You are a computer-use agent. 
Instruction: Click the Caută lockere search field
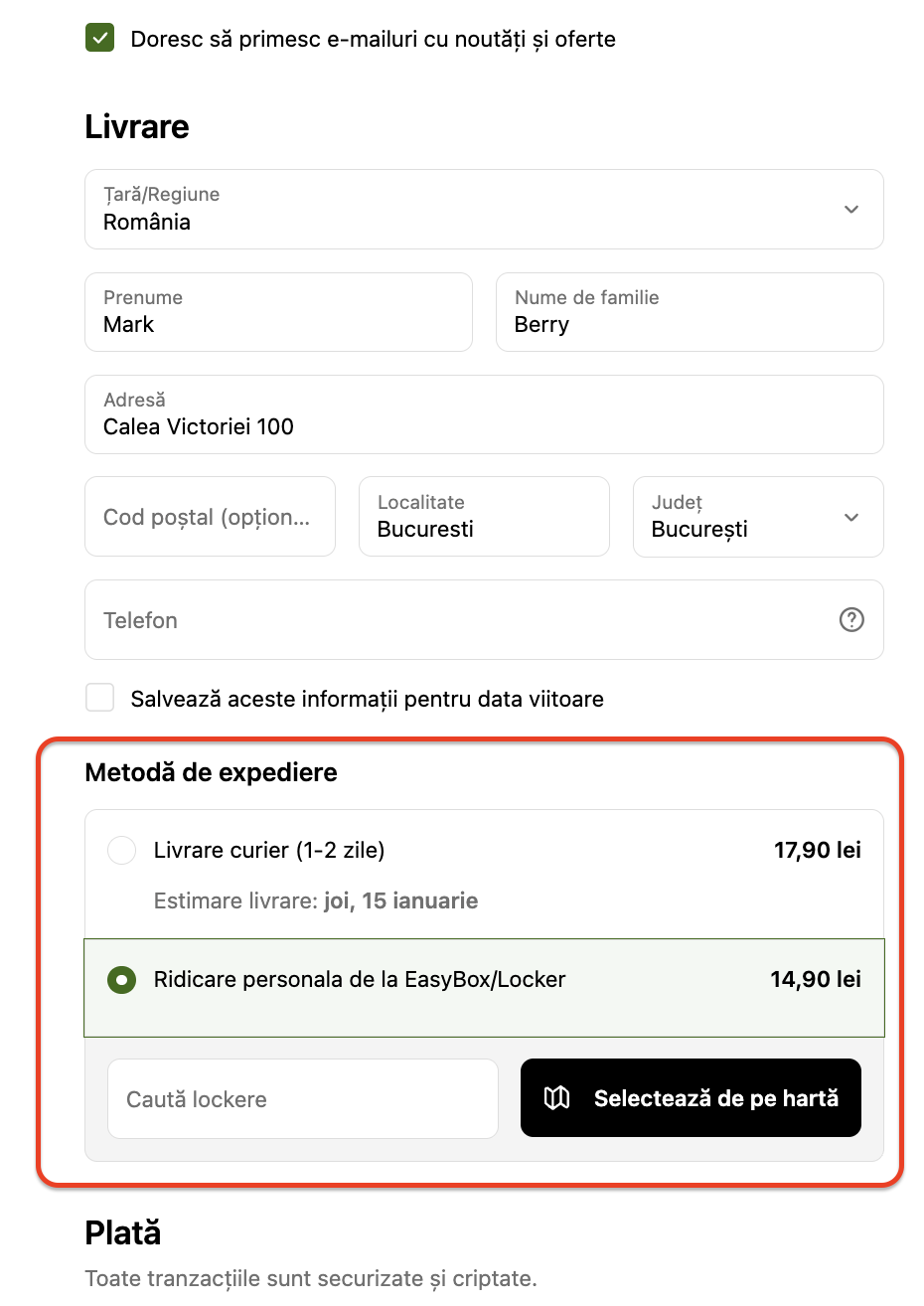click(302, 1099)
